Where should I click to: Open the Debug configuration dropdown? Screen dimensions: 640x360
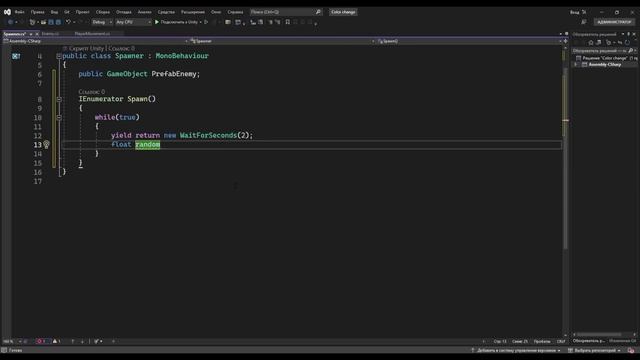point(102,22)
